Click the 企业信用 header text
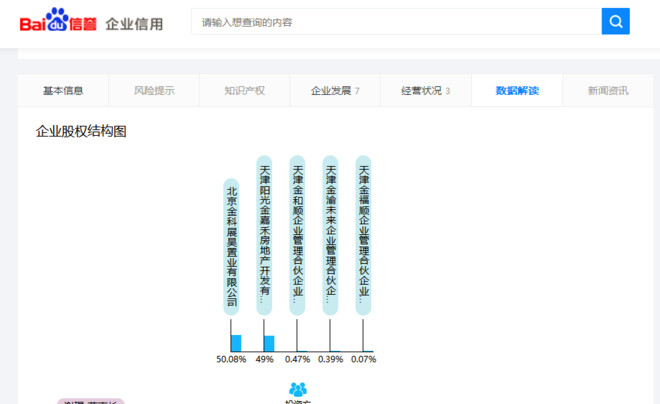This screenshot has height=404, width=660. point(134,24)
